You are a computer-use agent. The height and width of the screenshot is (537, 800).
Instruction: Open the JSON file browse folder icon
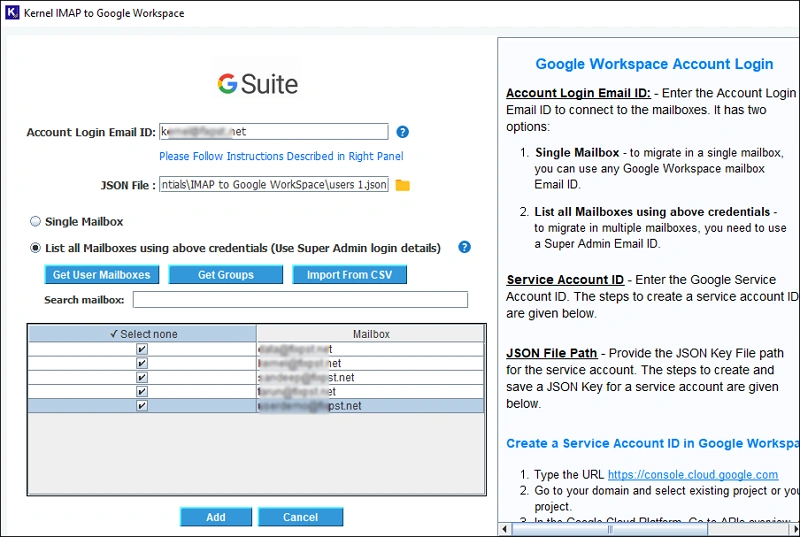403,185
